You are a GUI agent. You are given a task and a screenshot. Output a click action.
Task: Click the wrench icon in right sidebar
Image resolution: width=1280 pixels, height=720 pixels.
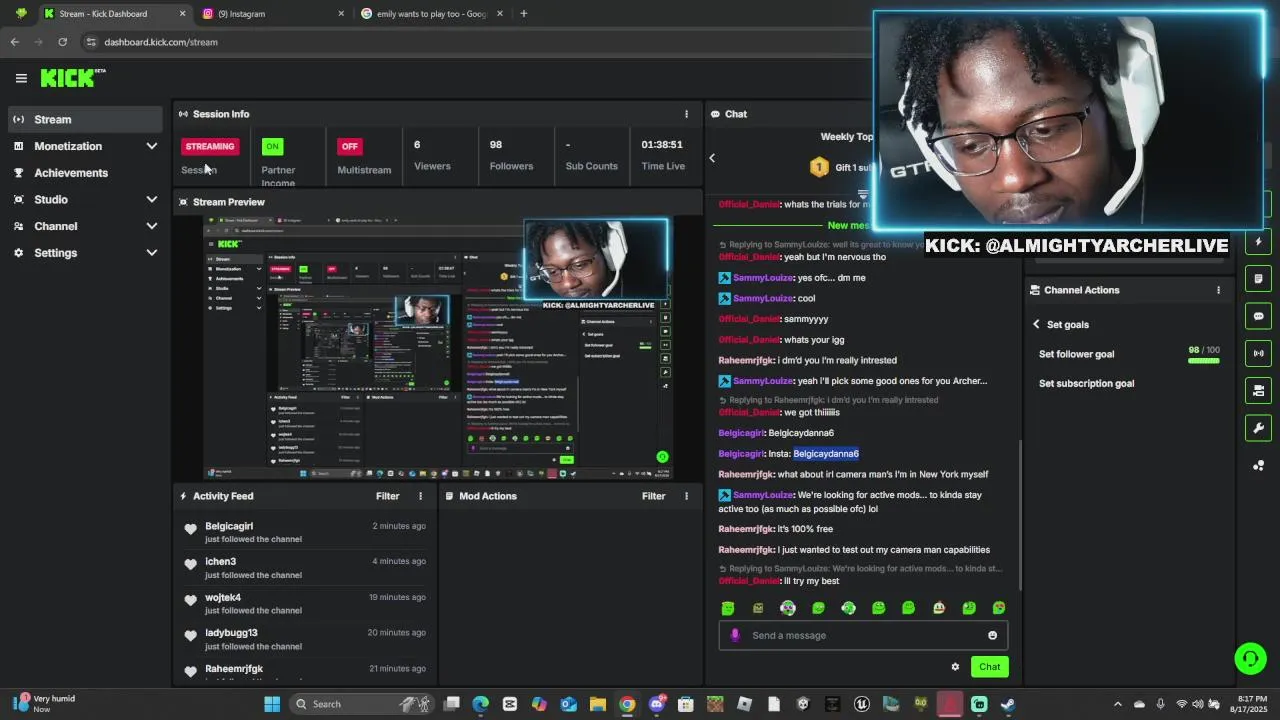pos(1259,428)
